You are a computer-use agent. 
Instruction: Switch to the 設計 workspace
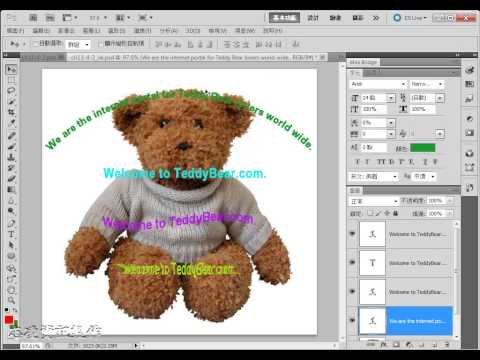[x=313, y=18]
